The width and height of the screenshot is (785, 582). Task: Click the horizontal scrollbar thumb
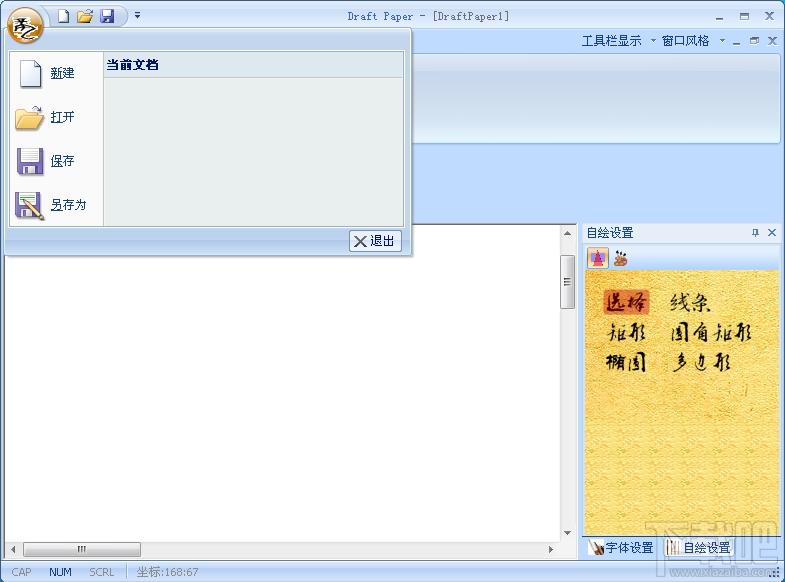pos(82,549)
